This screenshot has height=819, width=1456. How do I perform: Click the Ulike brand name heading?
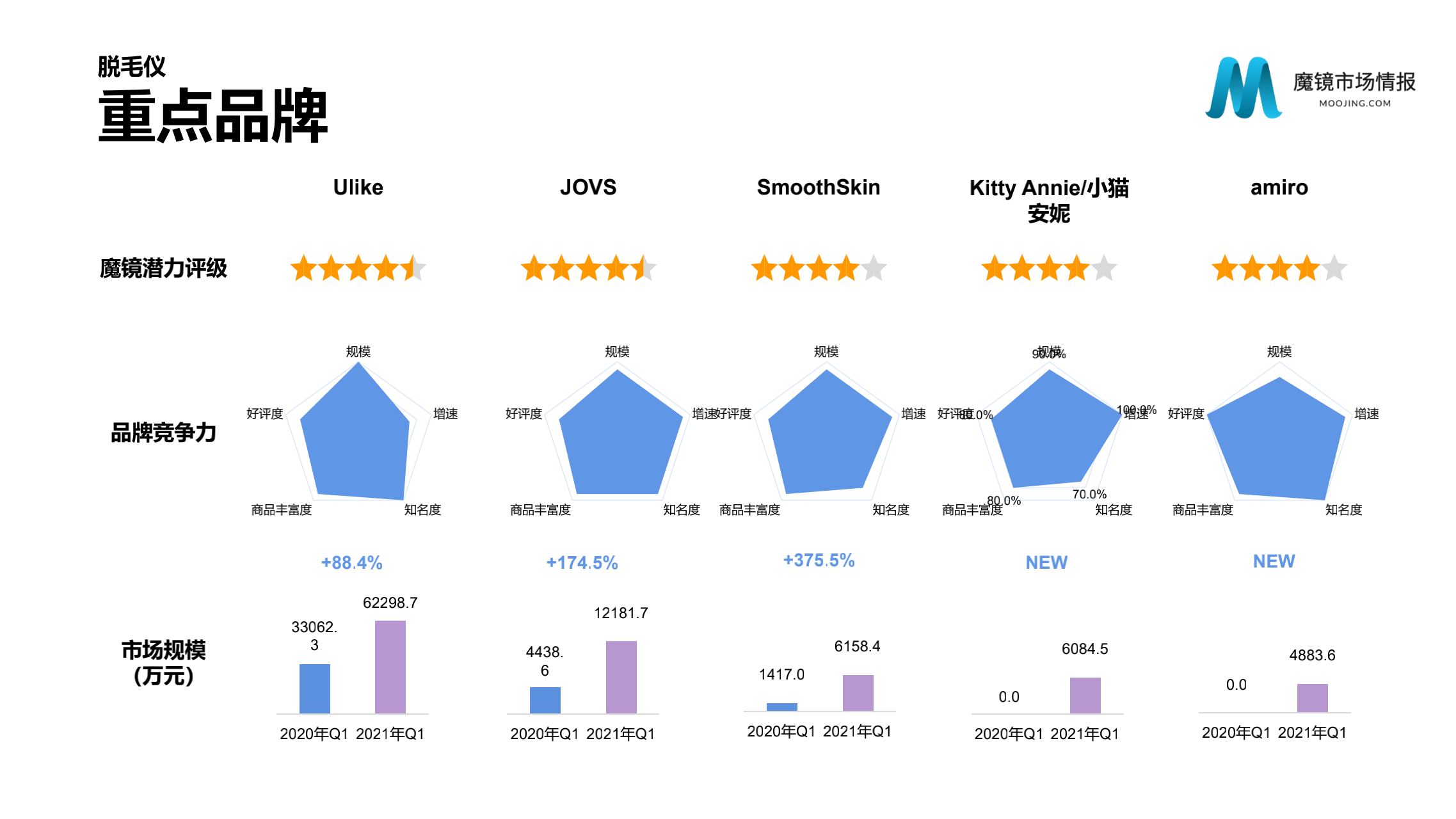(358, 187)
